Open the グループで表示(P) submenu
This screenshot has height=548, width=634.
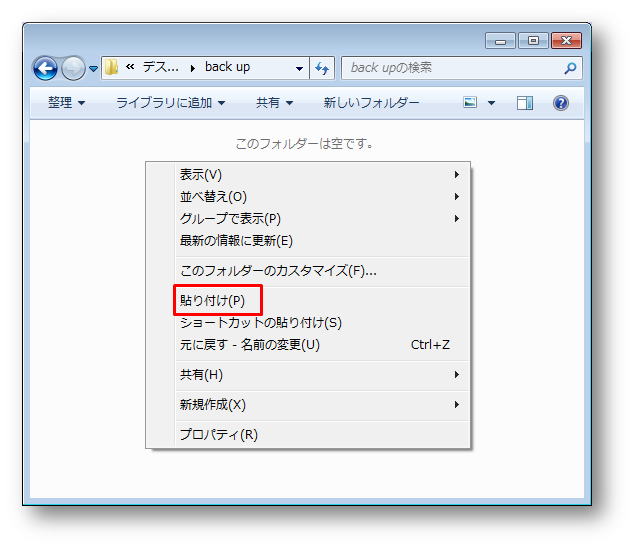tap(323, 219)
